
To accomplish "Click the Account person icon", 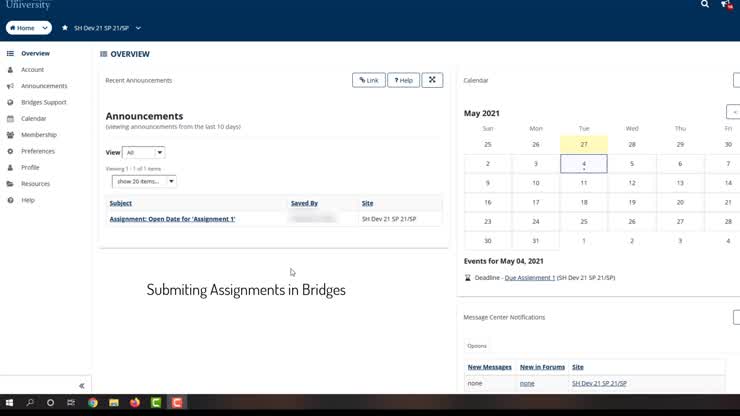I will (x=10, y=69).
